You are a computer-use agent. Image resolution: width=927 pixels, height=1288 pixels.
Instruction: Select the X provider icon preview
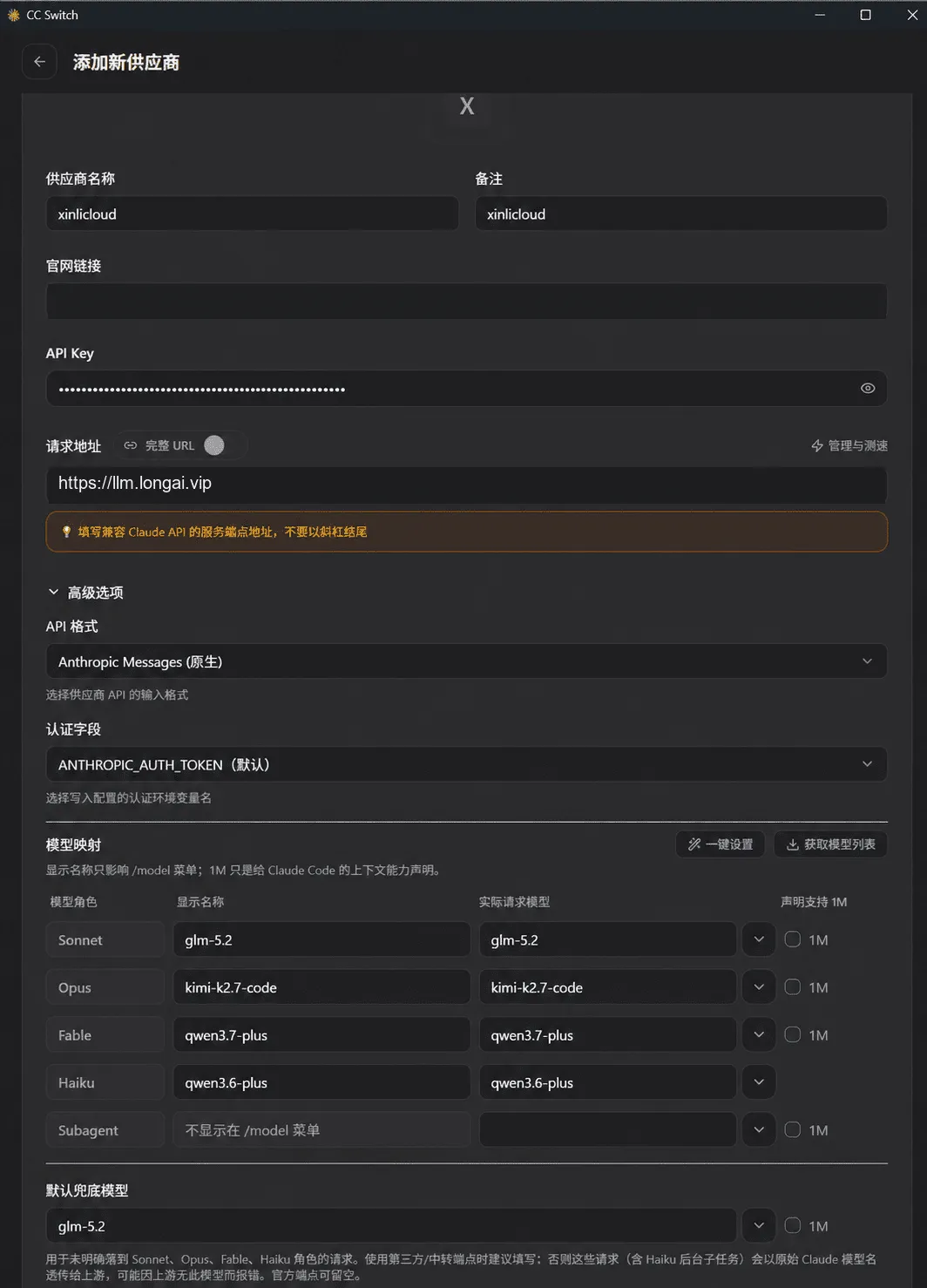click(x=467, y=106)
